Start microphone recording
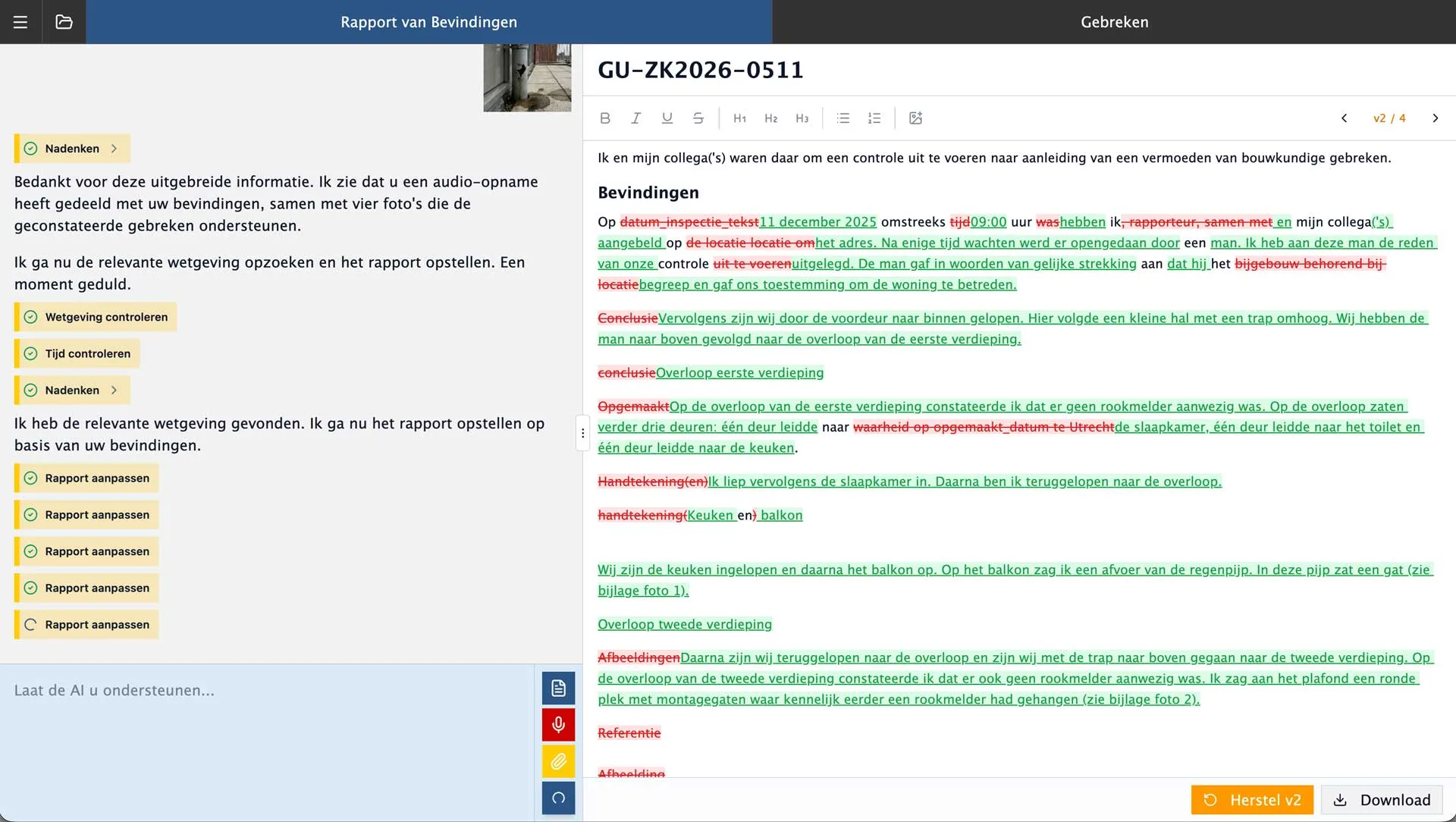 click(x=559, y=725)
